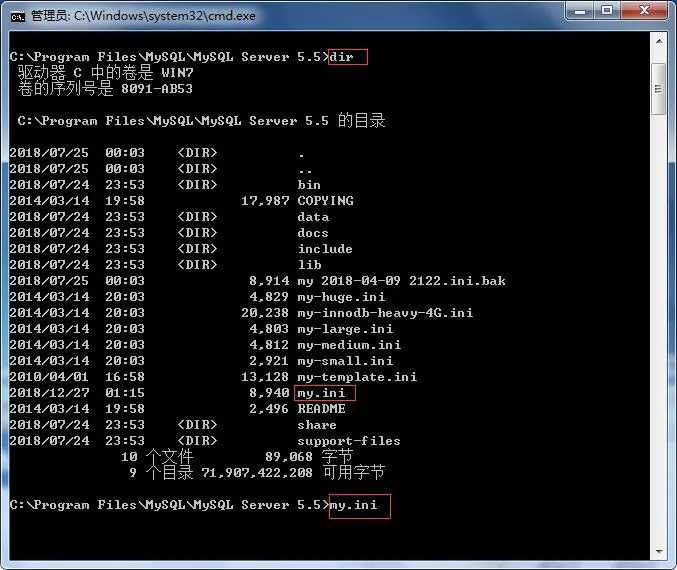Minimize the command prompt window
Screen dimensions: 677x570
coord(583,11)
